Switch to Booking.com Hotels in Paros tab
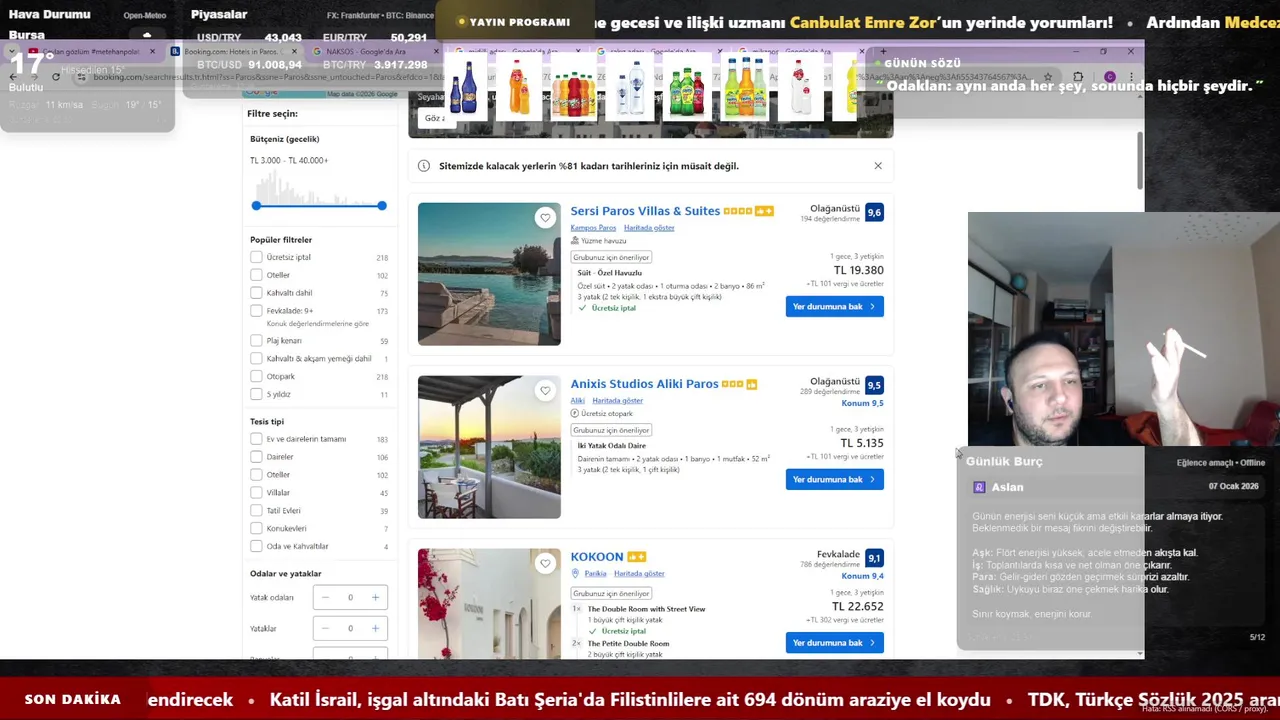Image resolution: width=1280 pixels, height=720 pixels. coord(232,51)
